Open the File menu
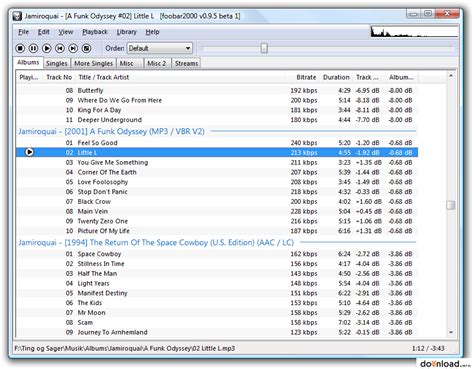Screen dimensions: 474x369 23,32
